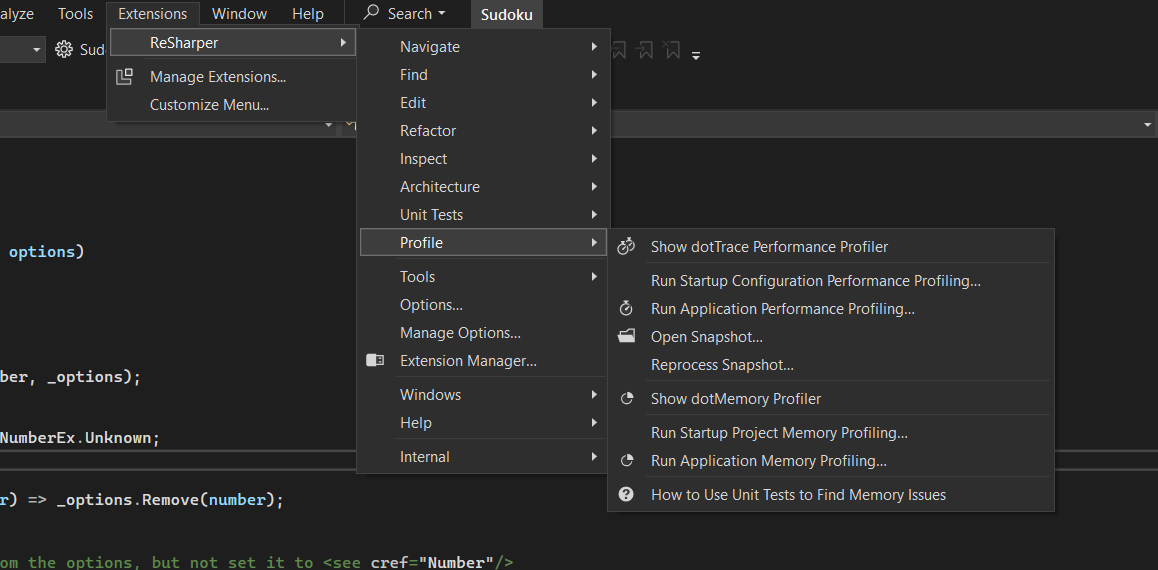
Task: Click the Manage Extensions icon
Action: [124, 76]
